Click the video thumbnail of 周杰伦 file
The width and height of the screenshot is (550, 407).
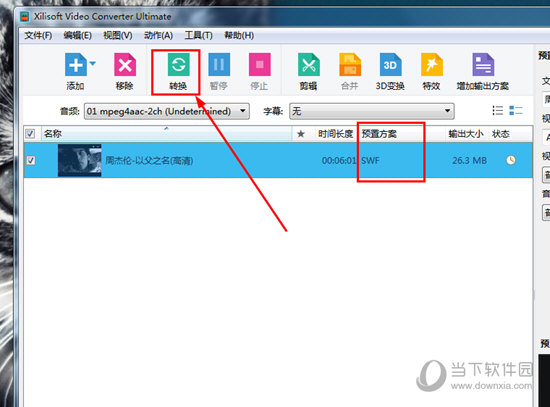(80, 160)
